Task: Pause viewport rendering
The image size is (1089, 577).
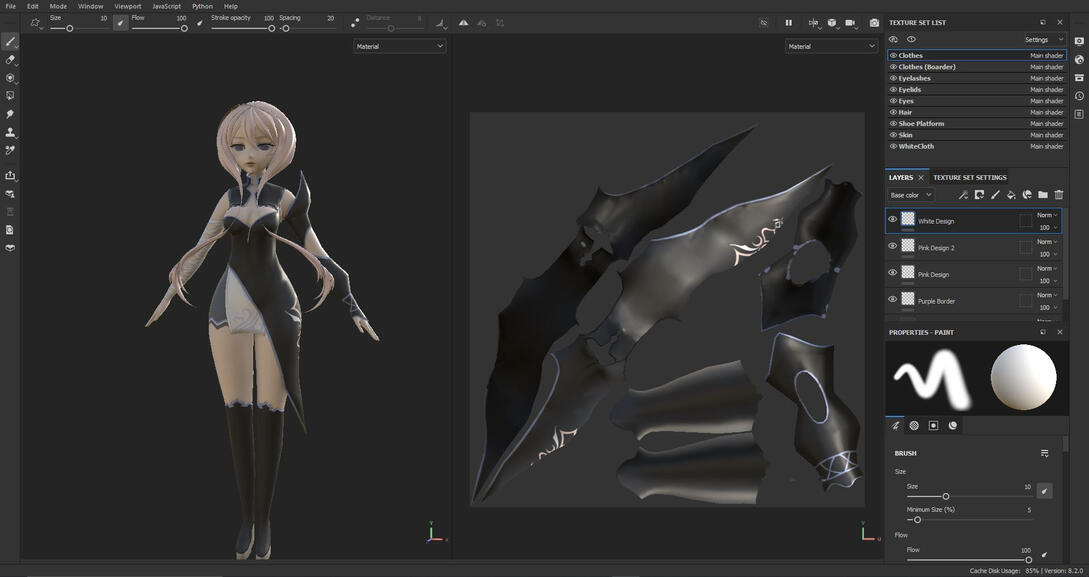Action: 788,23
